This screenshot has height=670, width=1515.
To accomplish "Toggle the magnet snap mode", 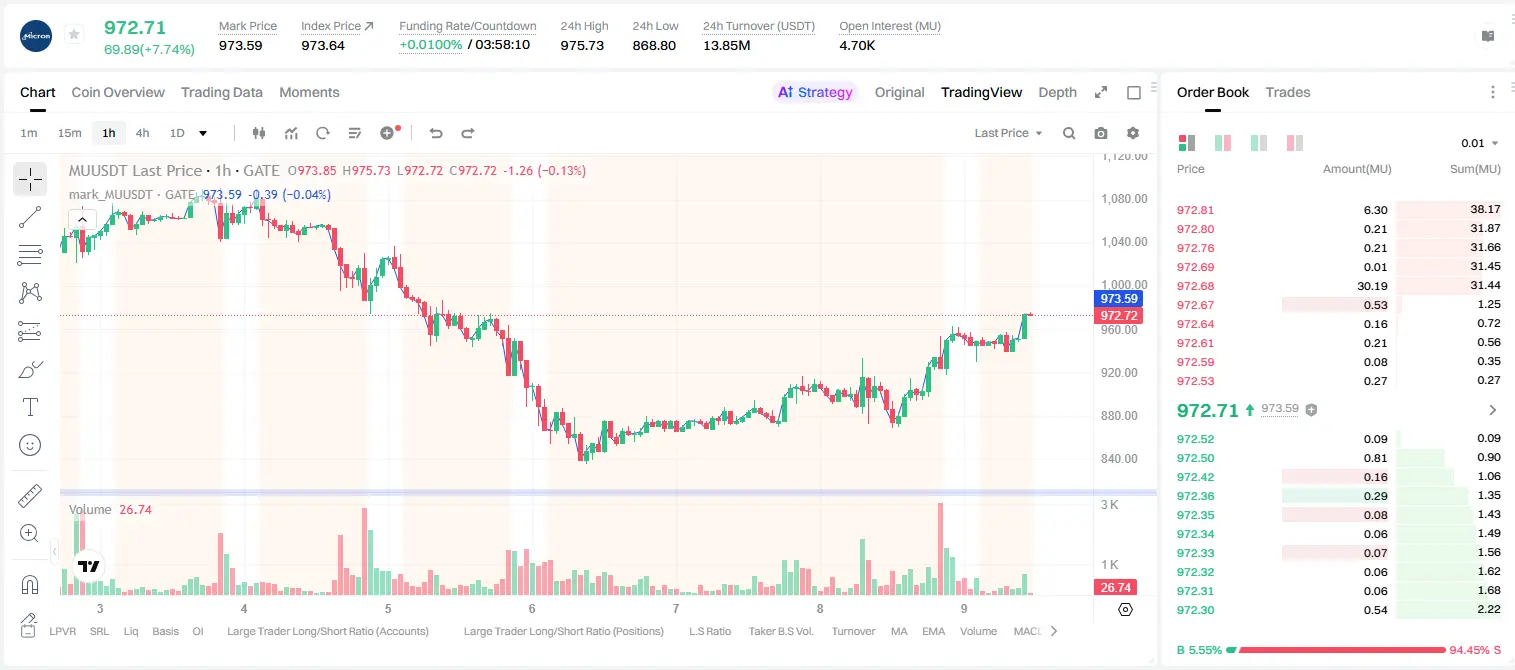I will point(30,584).
